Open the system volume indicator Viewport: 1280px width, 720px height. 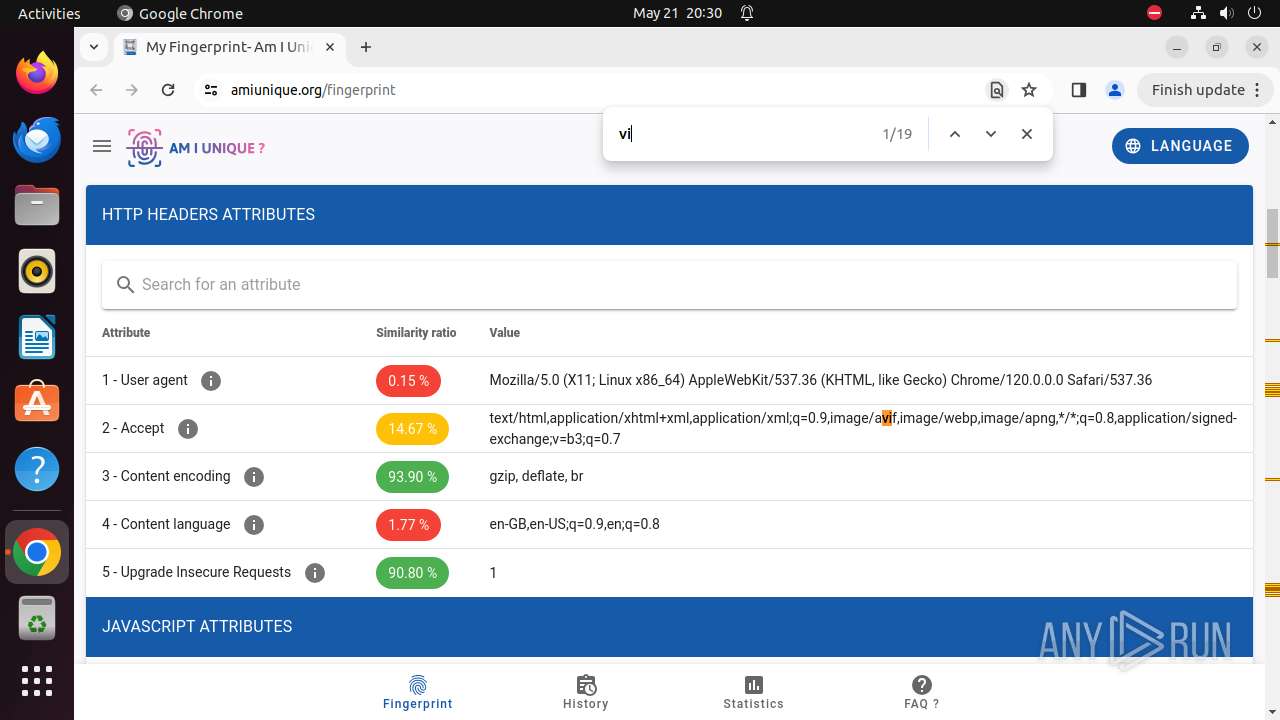pyautogui.click(x=1227, y=13)
